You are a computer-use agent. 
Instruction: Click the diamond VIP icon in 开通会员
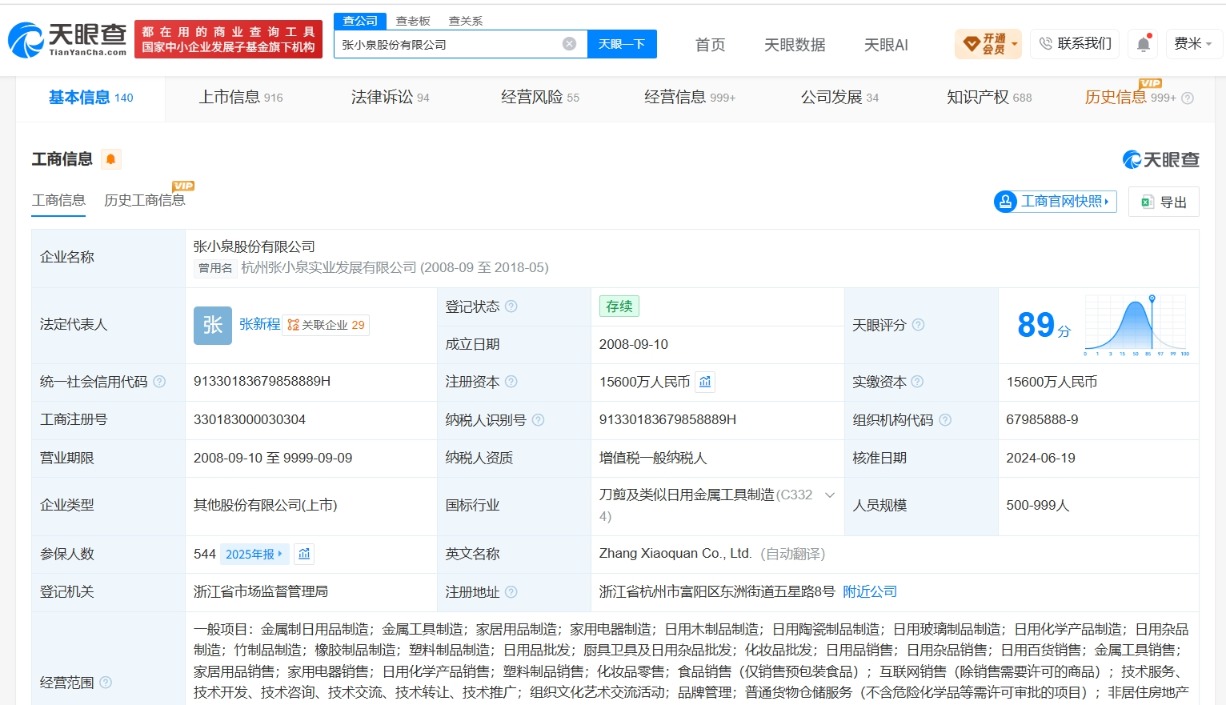(x=971, y=44)
